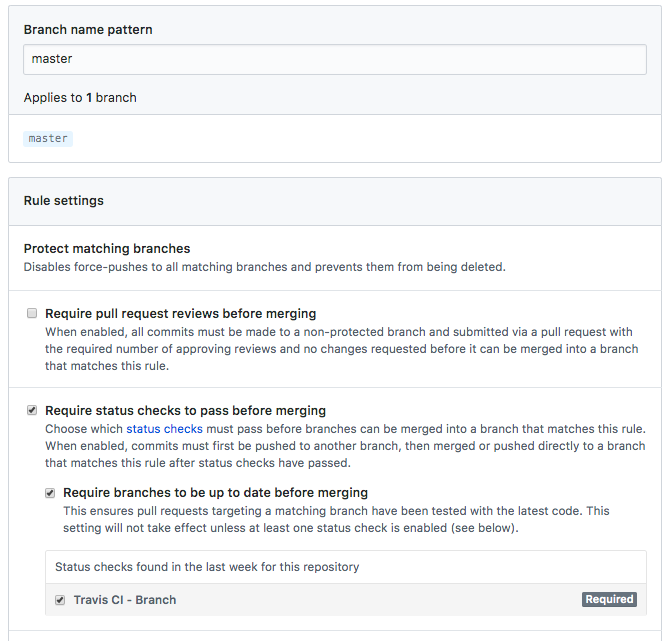Click the "Rule settings" section header
The image size is (669, 641).
[64, 201]
